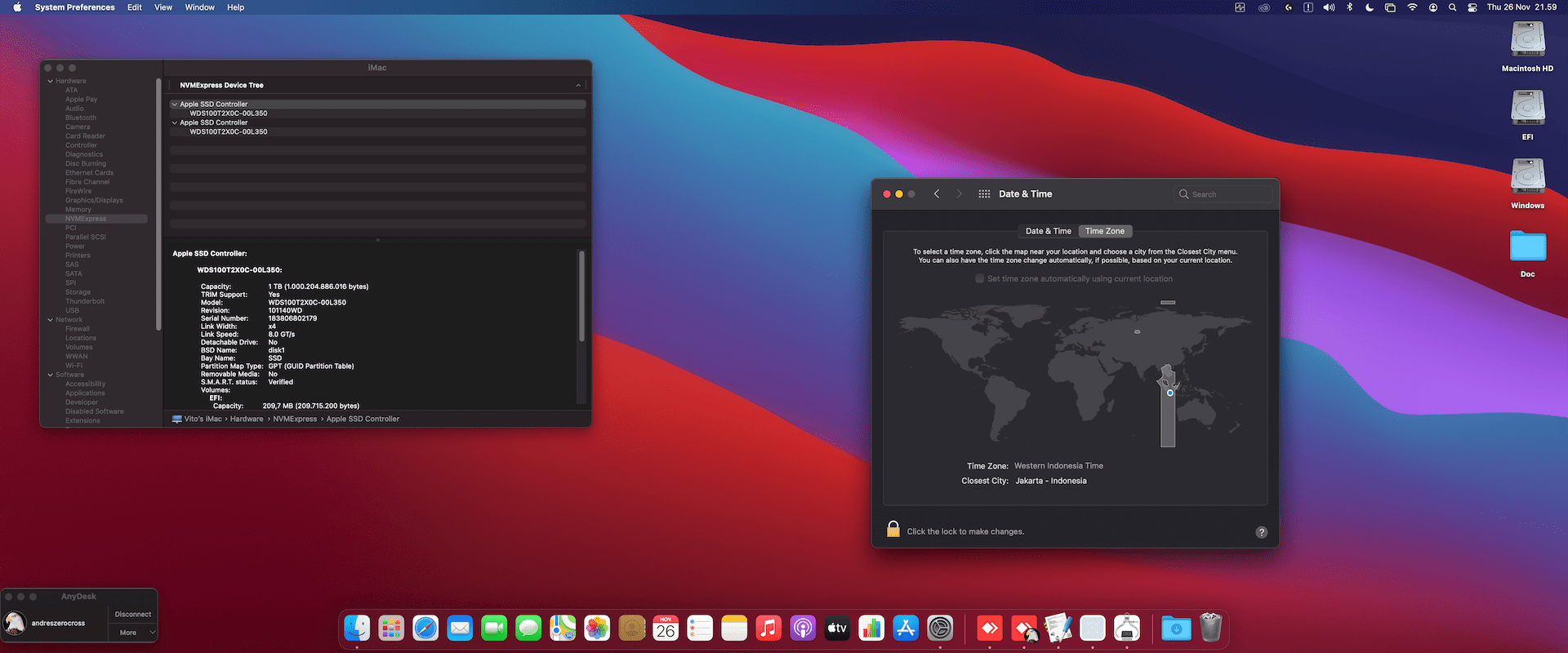1568x653 pixels.
Task: Launch the App Store from the Dock
Action: point(906,628)
